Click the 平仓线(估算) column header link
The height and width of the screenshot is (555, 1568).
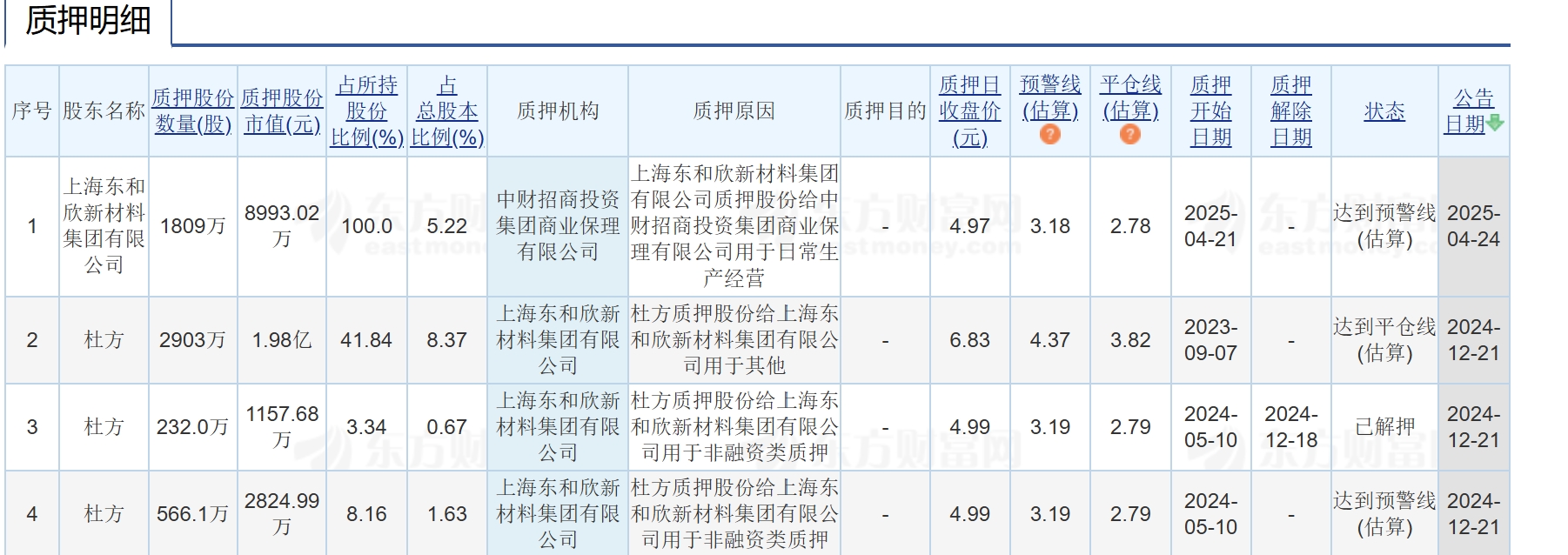[1130, 97]
